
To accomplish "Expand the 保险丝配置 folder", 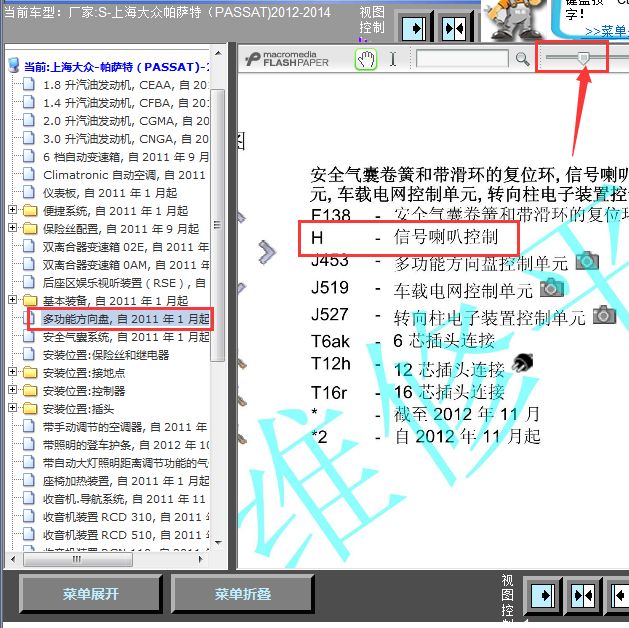I will pos(12,228).
